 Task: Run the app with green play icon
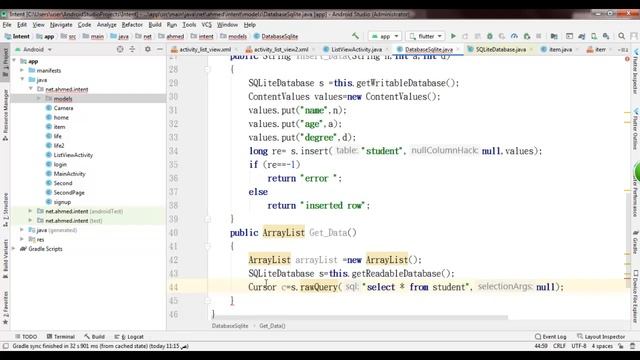coord(453,36)
